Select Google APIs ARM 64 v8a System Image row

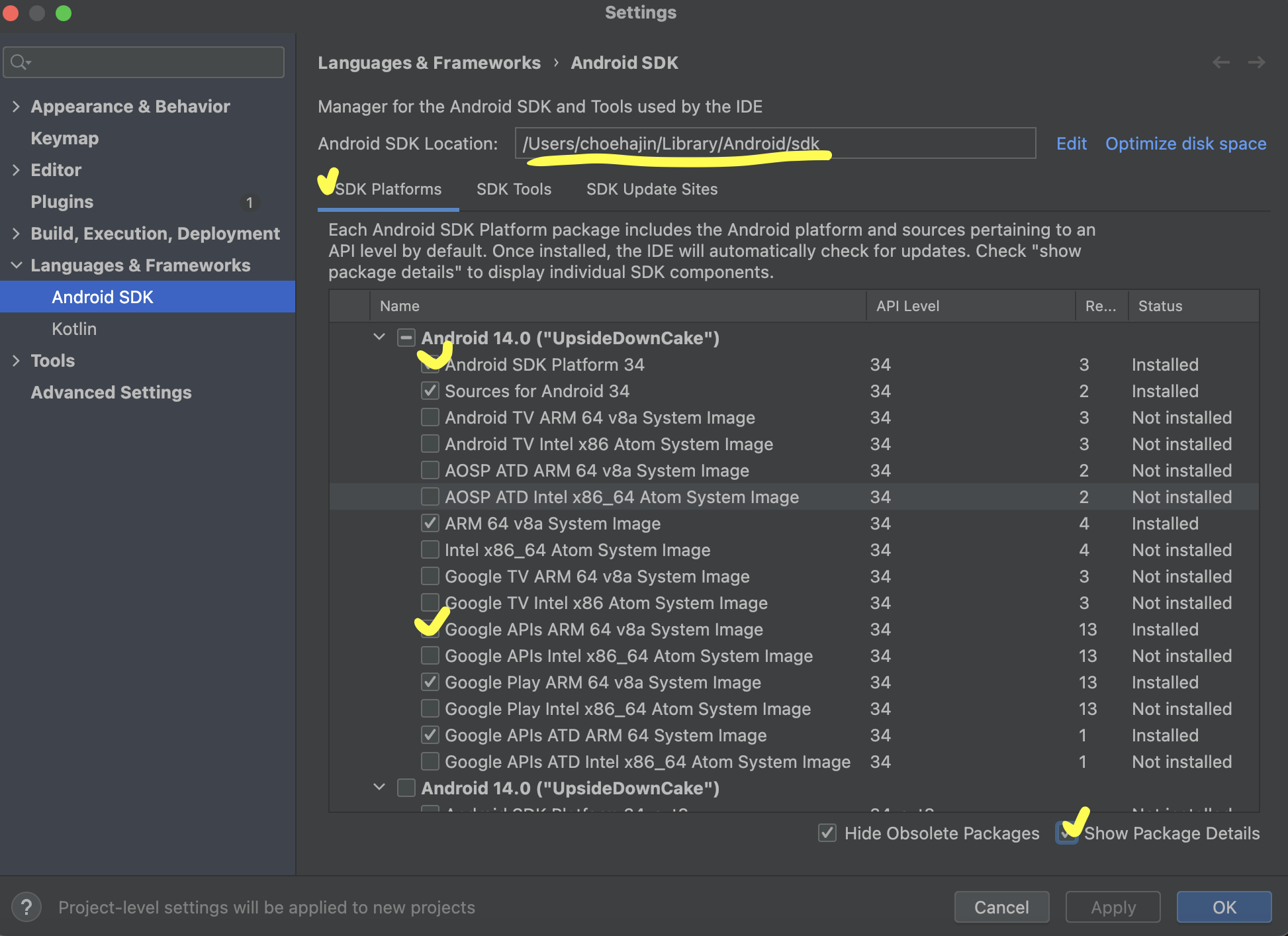click(x=794, y=630)
